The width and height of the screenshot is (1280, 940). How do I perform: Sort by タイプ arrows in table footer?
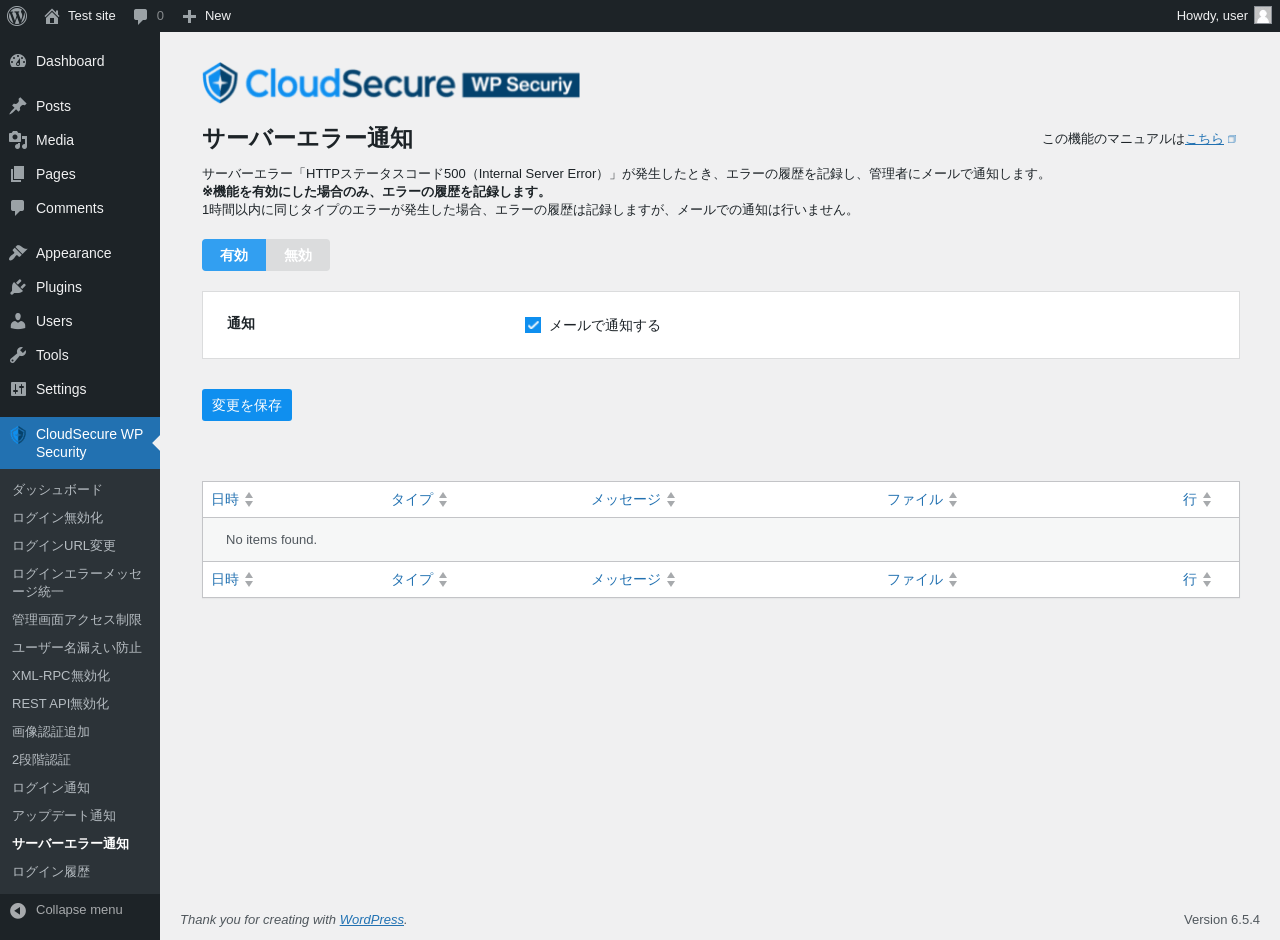coord(443,579)
